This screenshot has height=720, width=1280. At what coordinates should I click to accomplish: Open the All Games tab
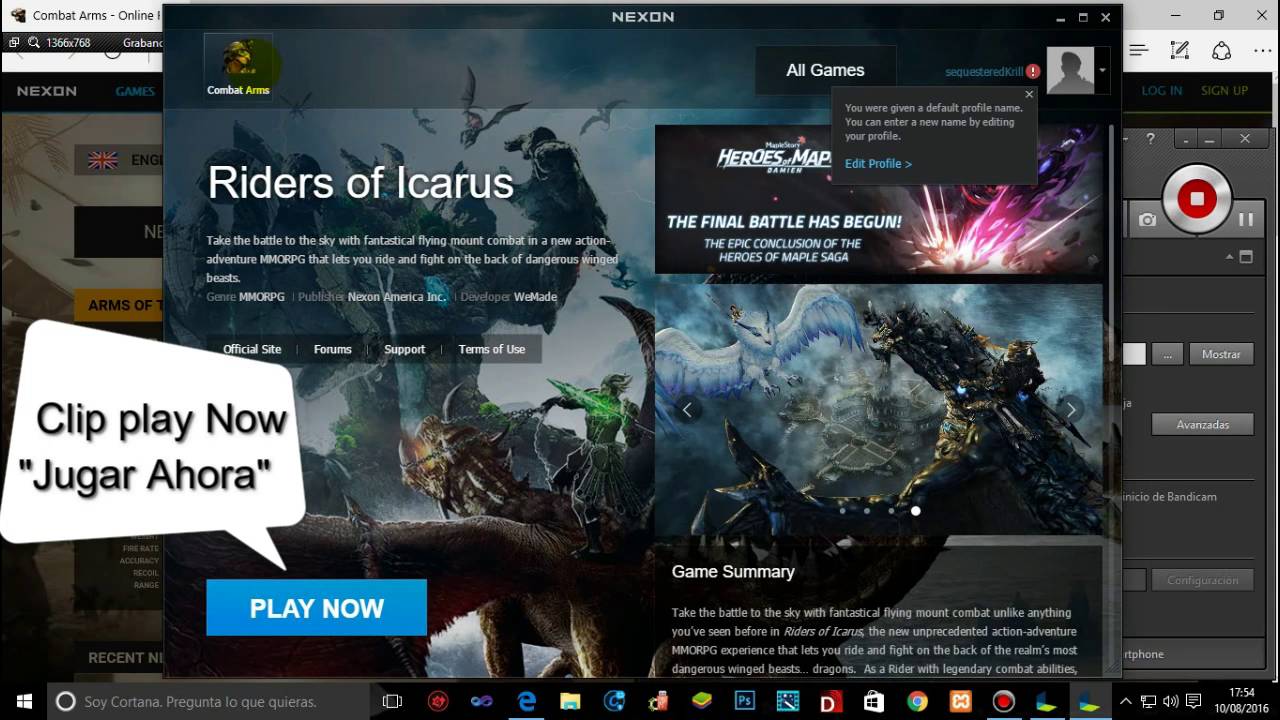(825, 70)
